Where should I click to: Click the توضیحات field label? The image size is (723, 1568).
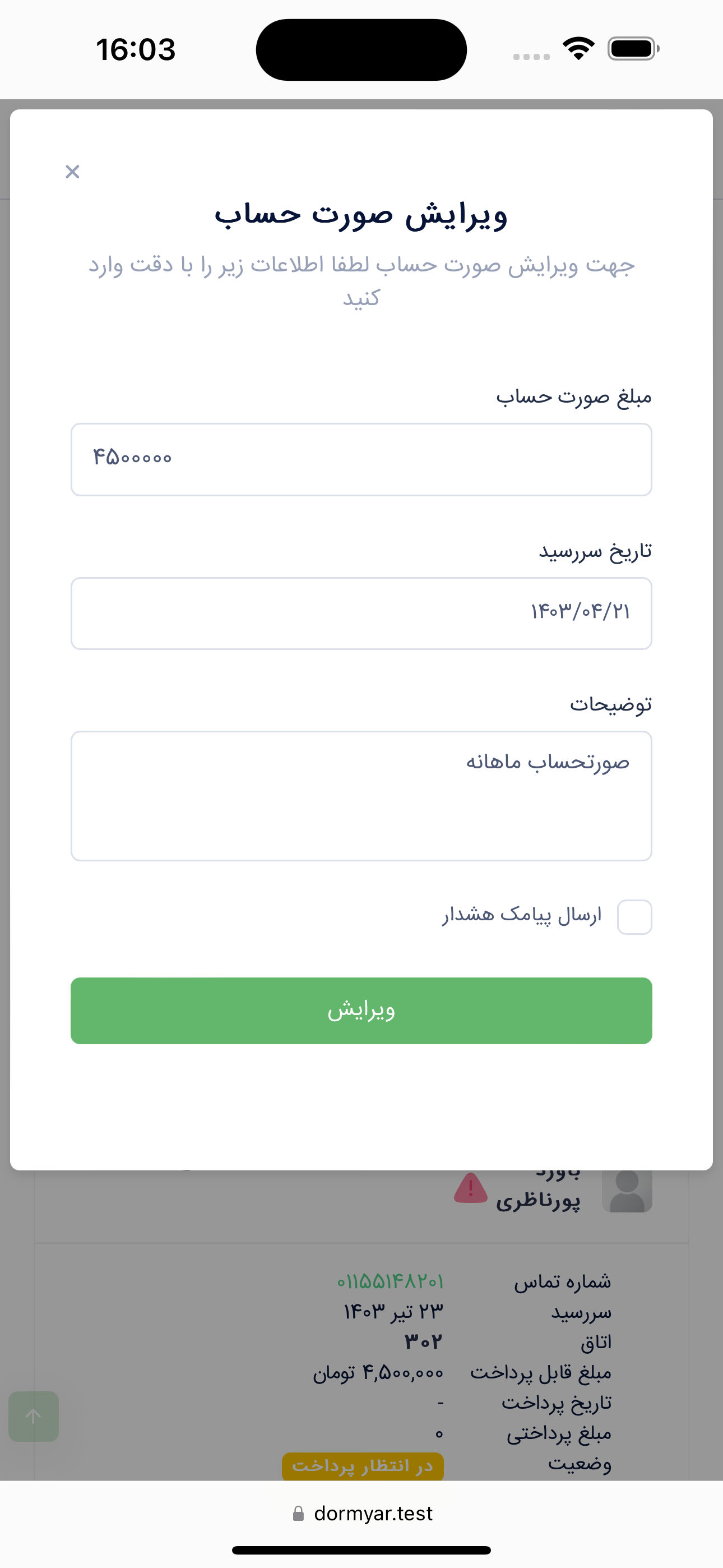pyautogui.click(x=610, y=704)
